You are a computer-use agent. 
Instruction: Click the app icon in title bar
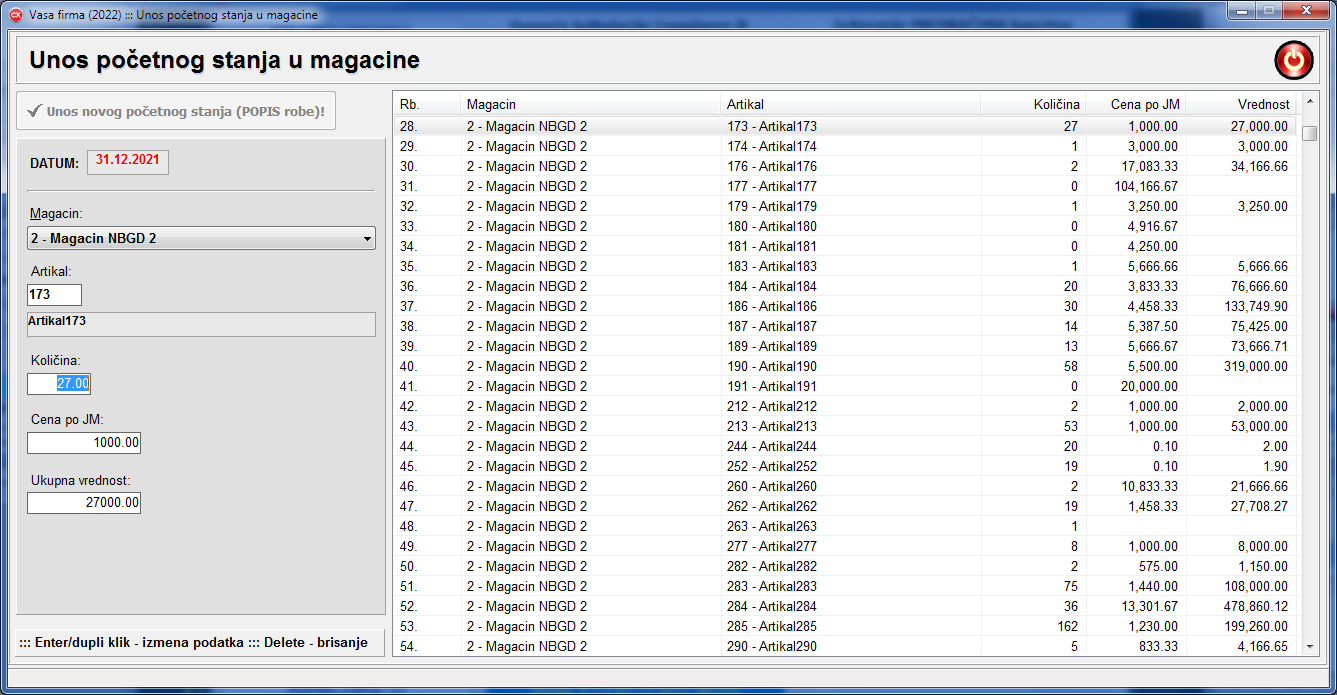click(x=15, y=15)
